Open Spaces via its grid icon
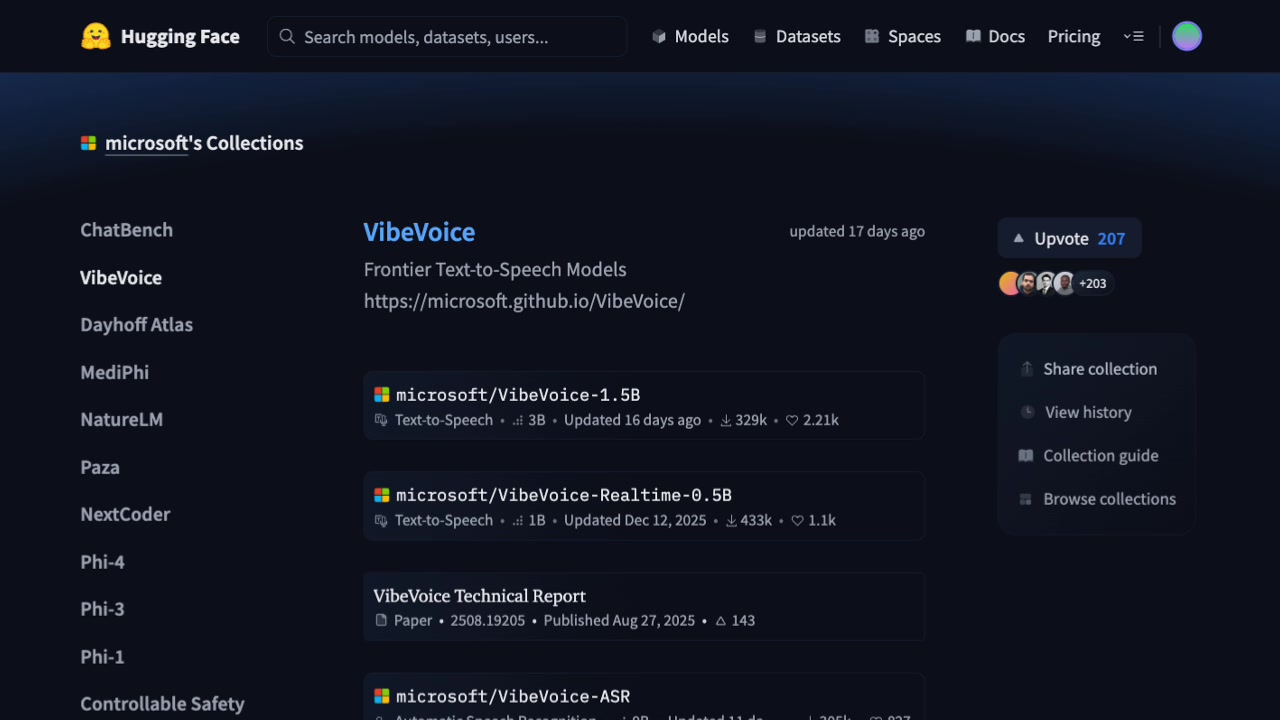This screenshot has width=1280, height=720. coord(874,36)
